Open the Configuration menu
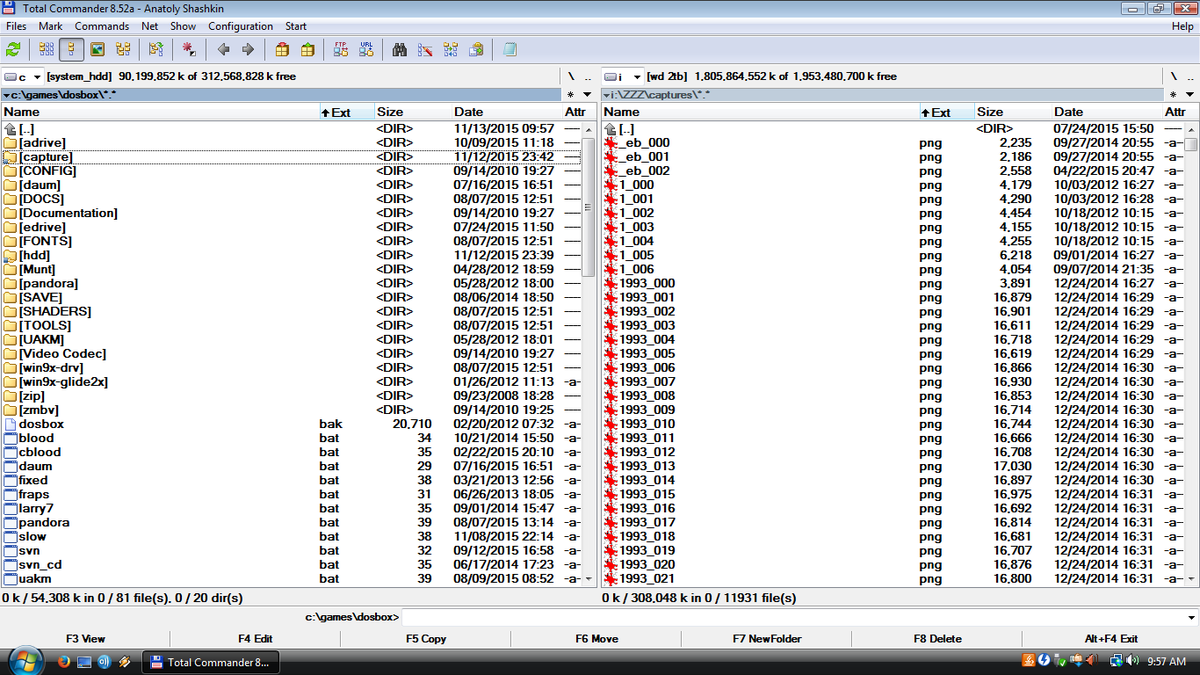1200x675 pixels. tap(240, 26)
